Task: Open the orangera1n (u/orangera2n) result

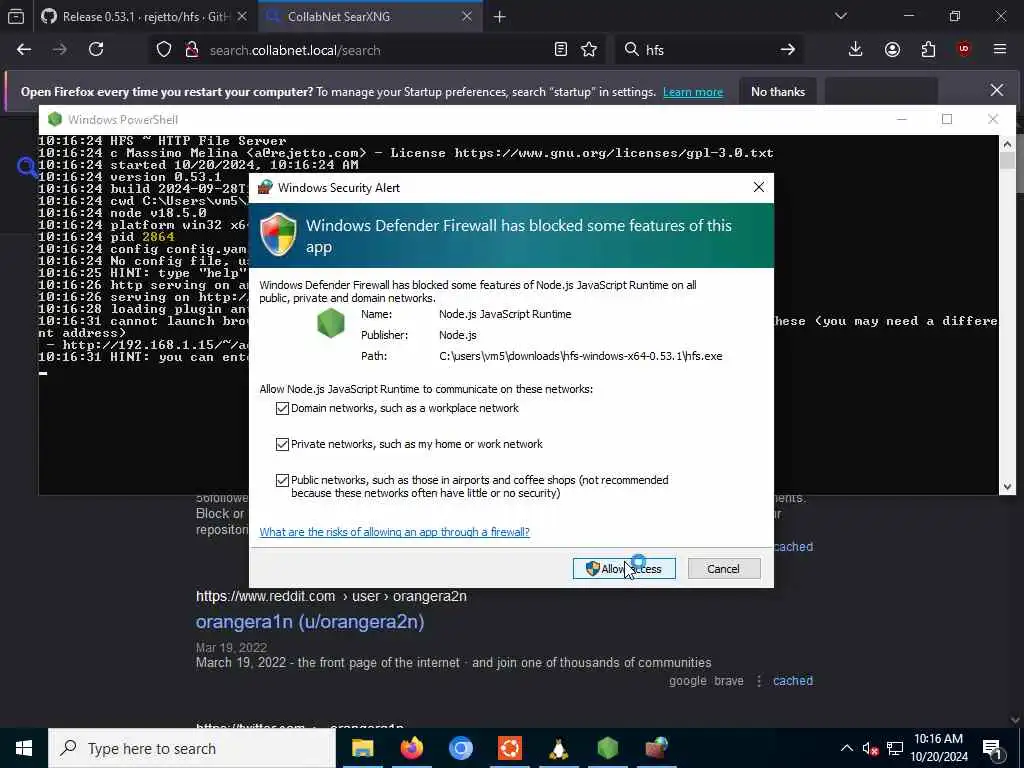Action: pos(310,622)
